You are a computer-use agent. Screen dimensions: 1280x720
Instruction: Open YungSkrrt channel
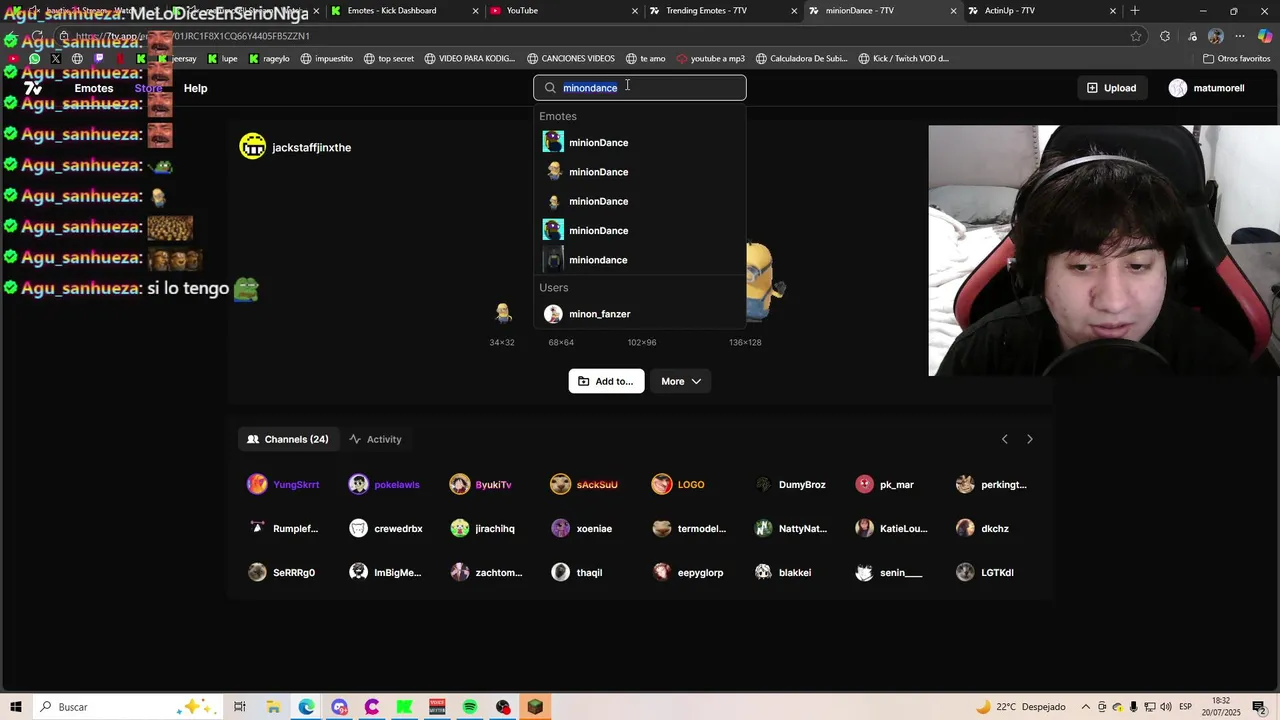coord(284,485)
